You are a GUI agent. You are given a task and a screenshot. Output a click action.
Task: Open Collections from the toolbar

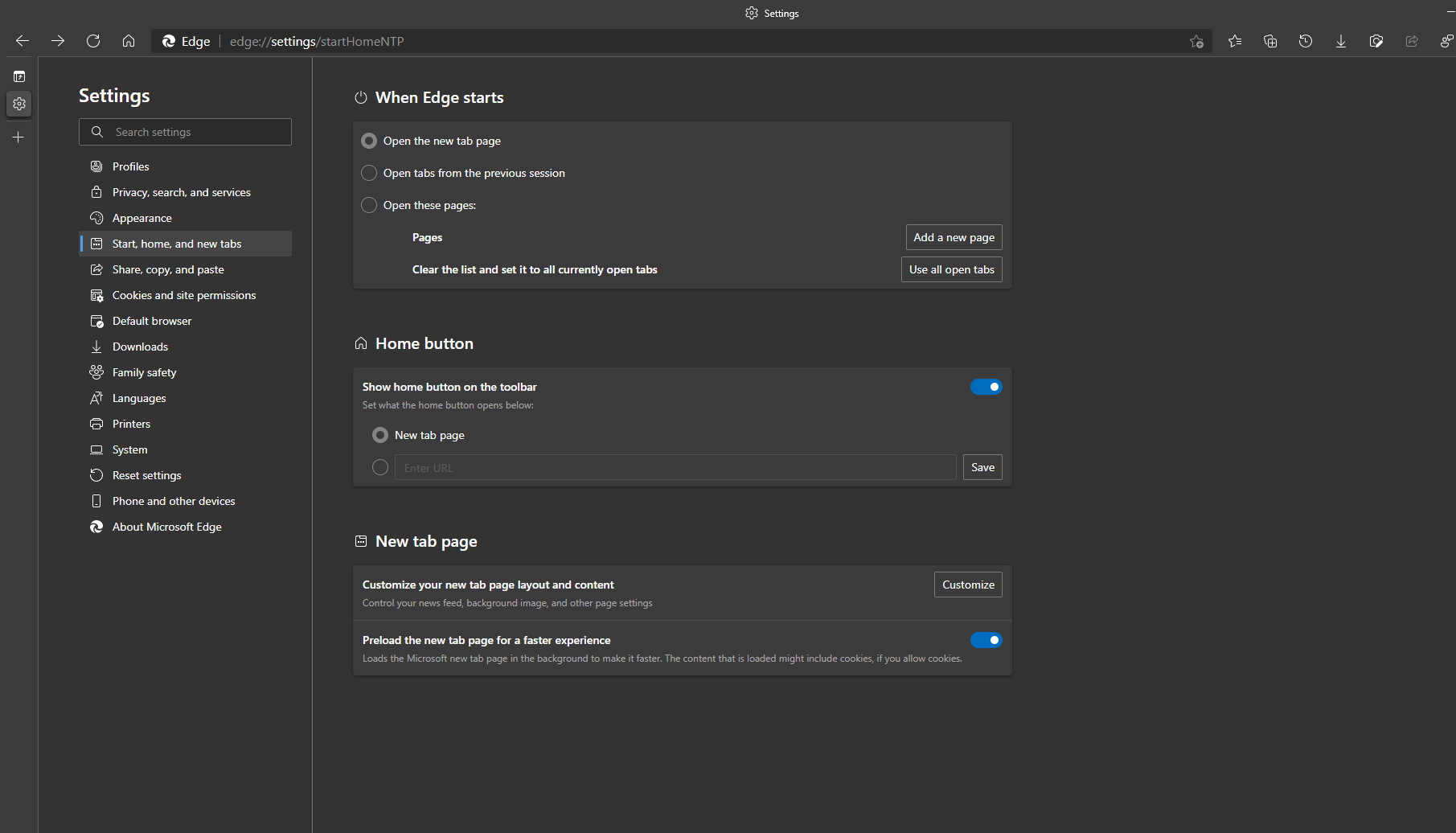tap(1270, 41)
